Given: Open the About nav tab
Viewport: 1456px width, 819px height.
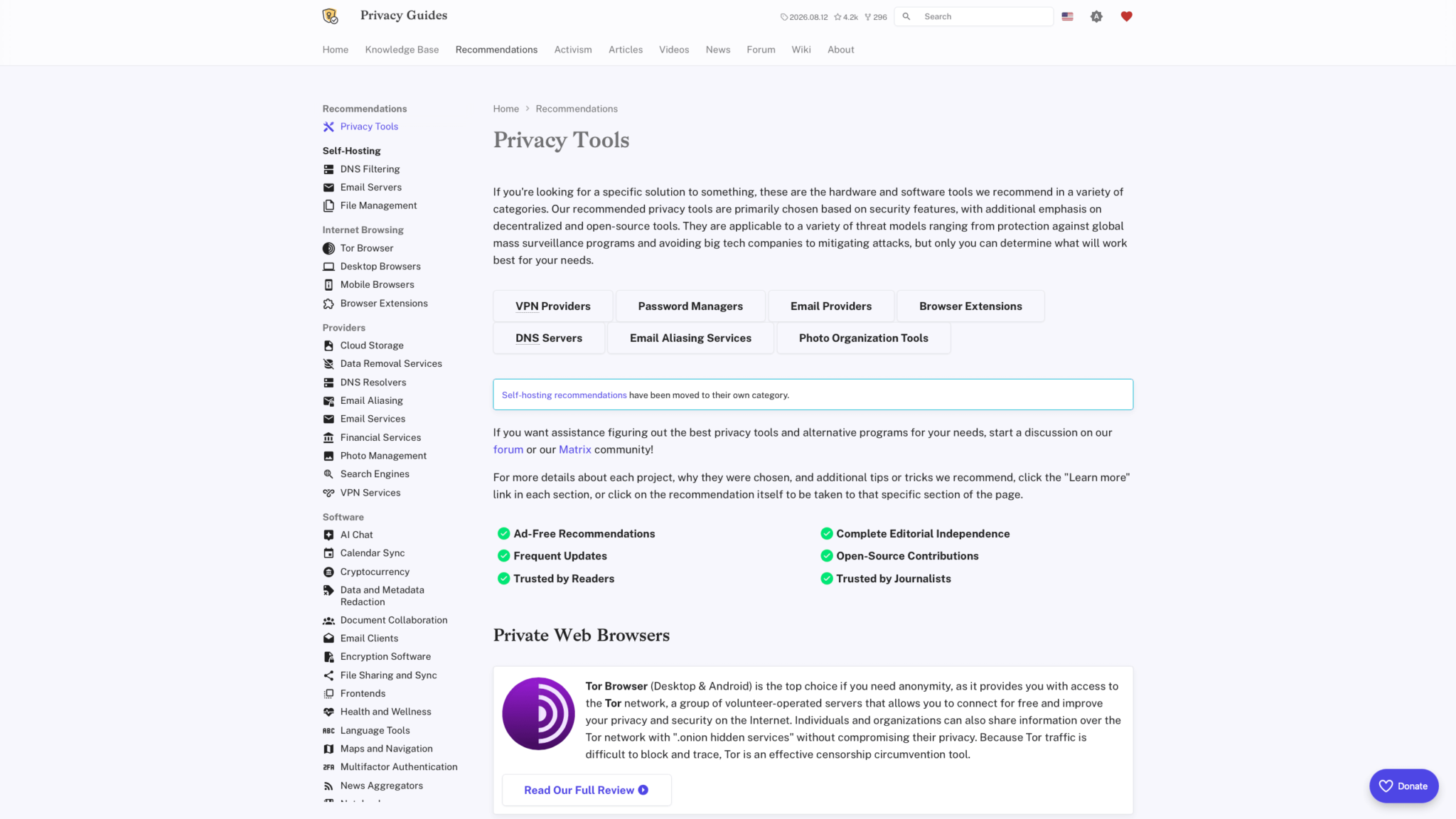Looking at the screenshot, I should pos(840,50).
